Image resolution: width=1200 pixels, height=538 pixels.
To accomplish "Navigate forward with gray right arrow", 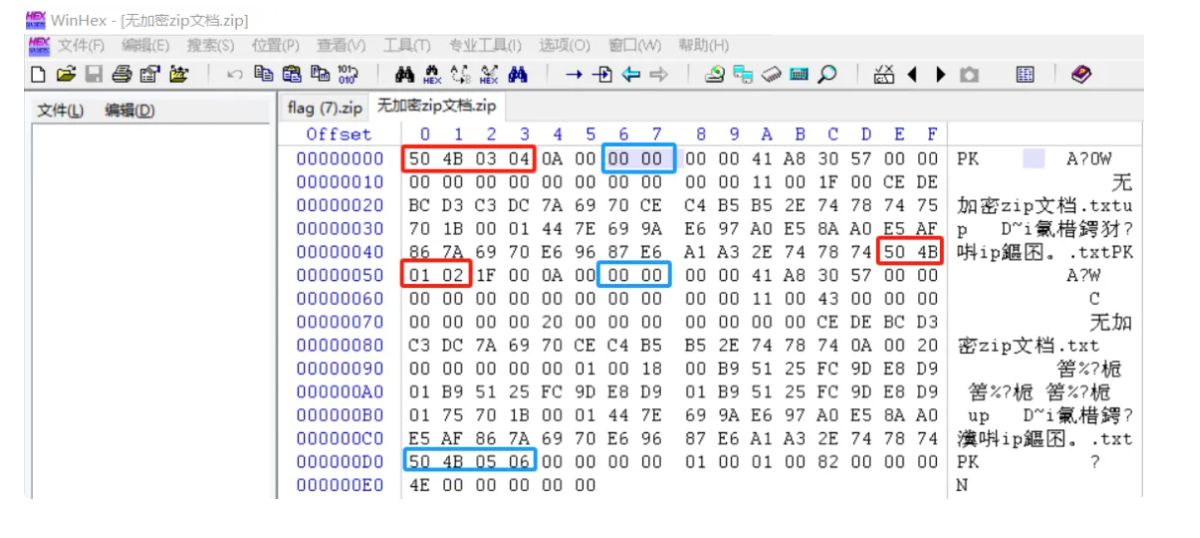I will (659, 75).
